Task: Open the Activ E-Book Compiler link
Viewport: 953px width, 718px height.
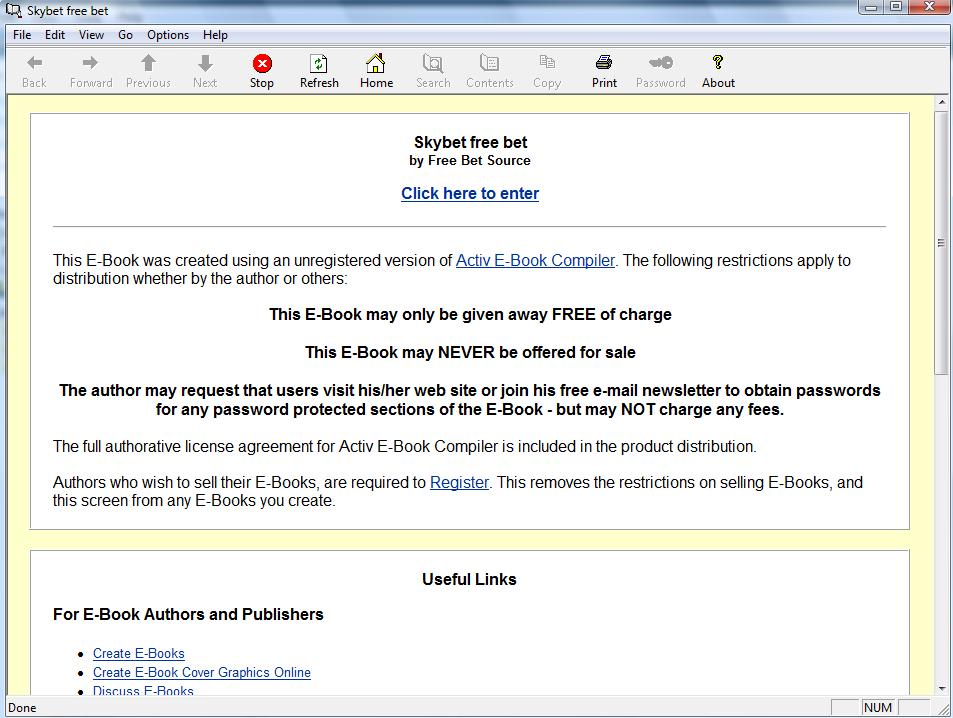Action: pyautogui.click(x=535, y=260)
